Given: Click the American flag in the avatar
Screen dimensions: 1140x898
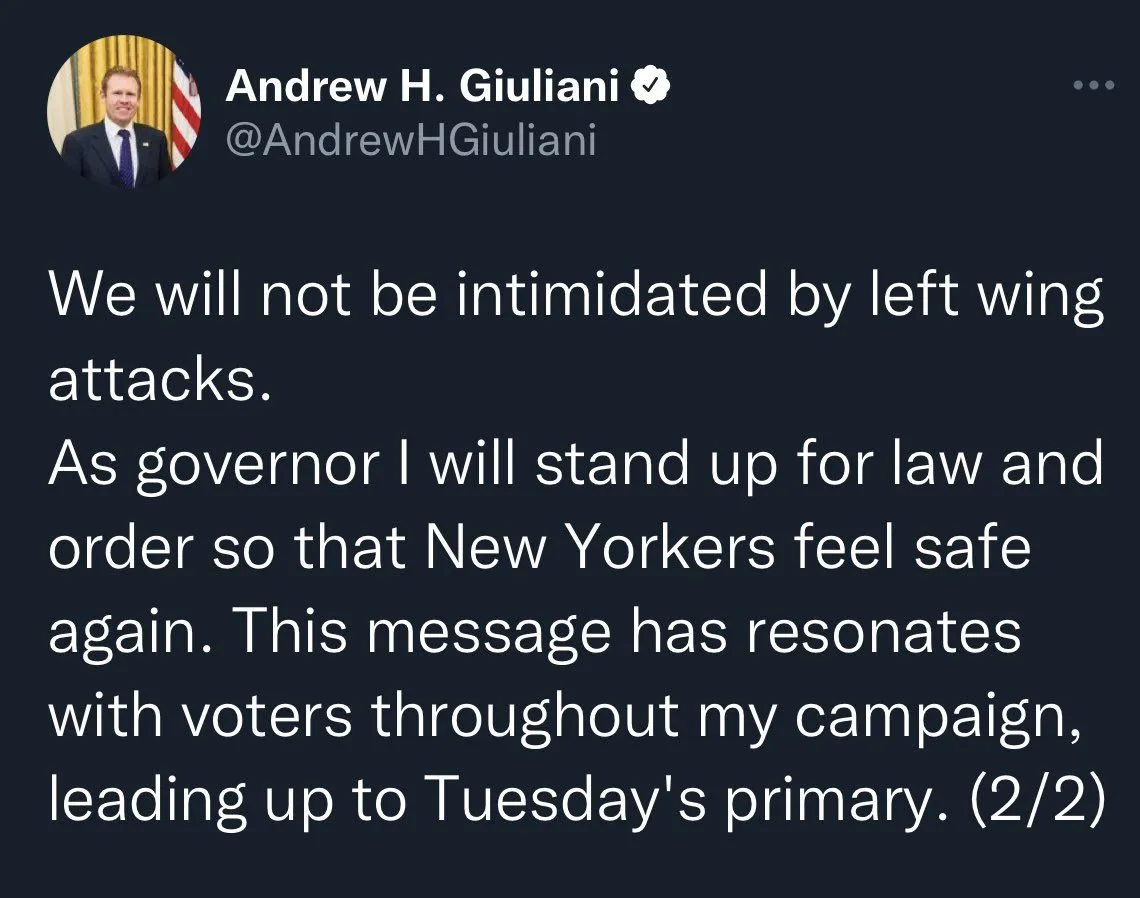Looking at the screenshot, I should pos(186,115).
